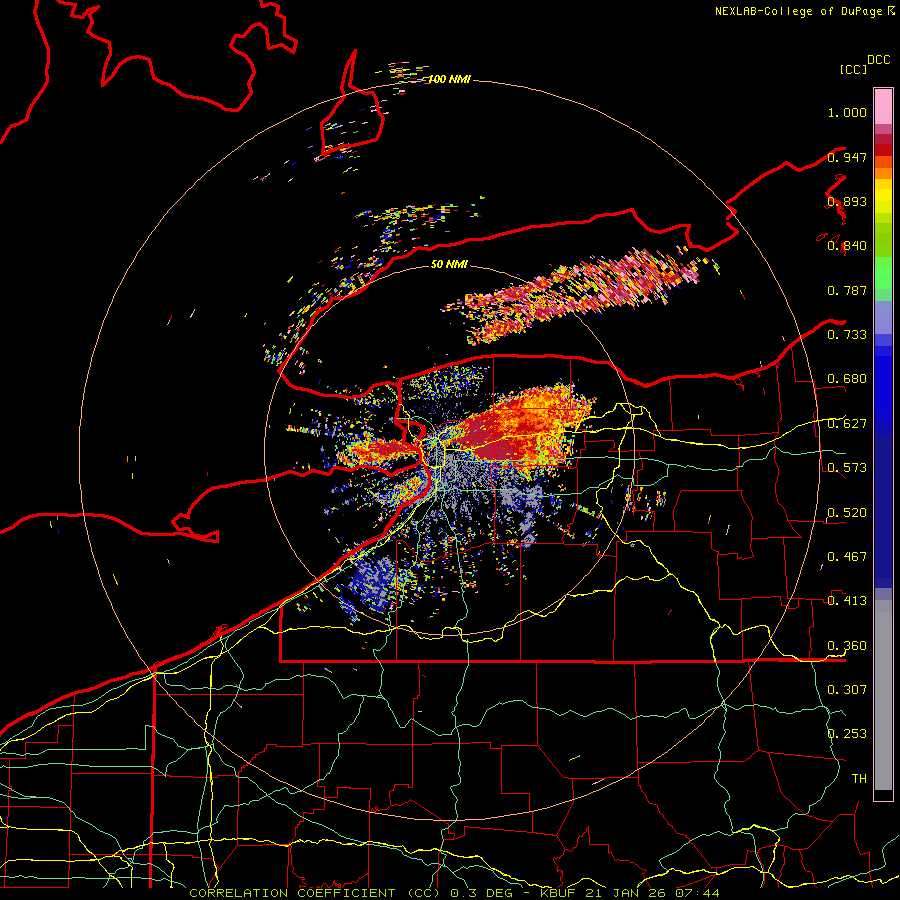900x900 pixels.
Task: Click the 100 NMI range ring label
Action: click(449, 79)
